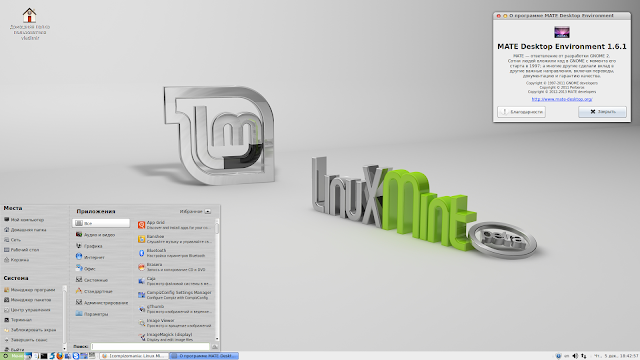
Task: Launch Firefox from the panel
Action: pos(60,356)
